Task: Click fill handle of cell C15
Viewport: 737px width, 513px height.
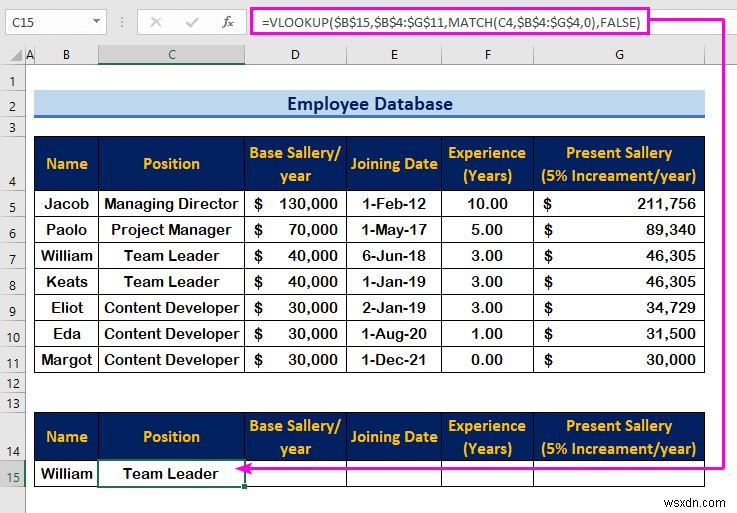Action: [244, 486]
